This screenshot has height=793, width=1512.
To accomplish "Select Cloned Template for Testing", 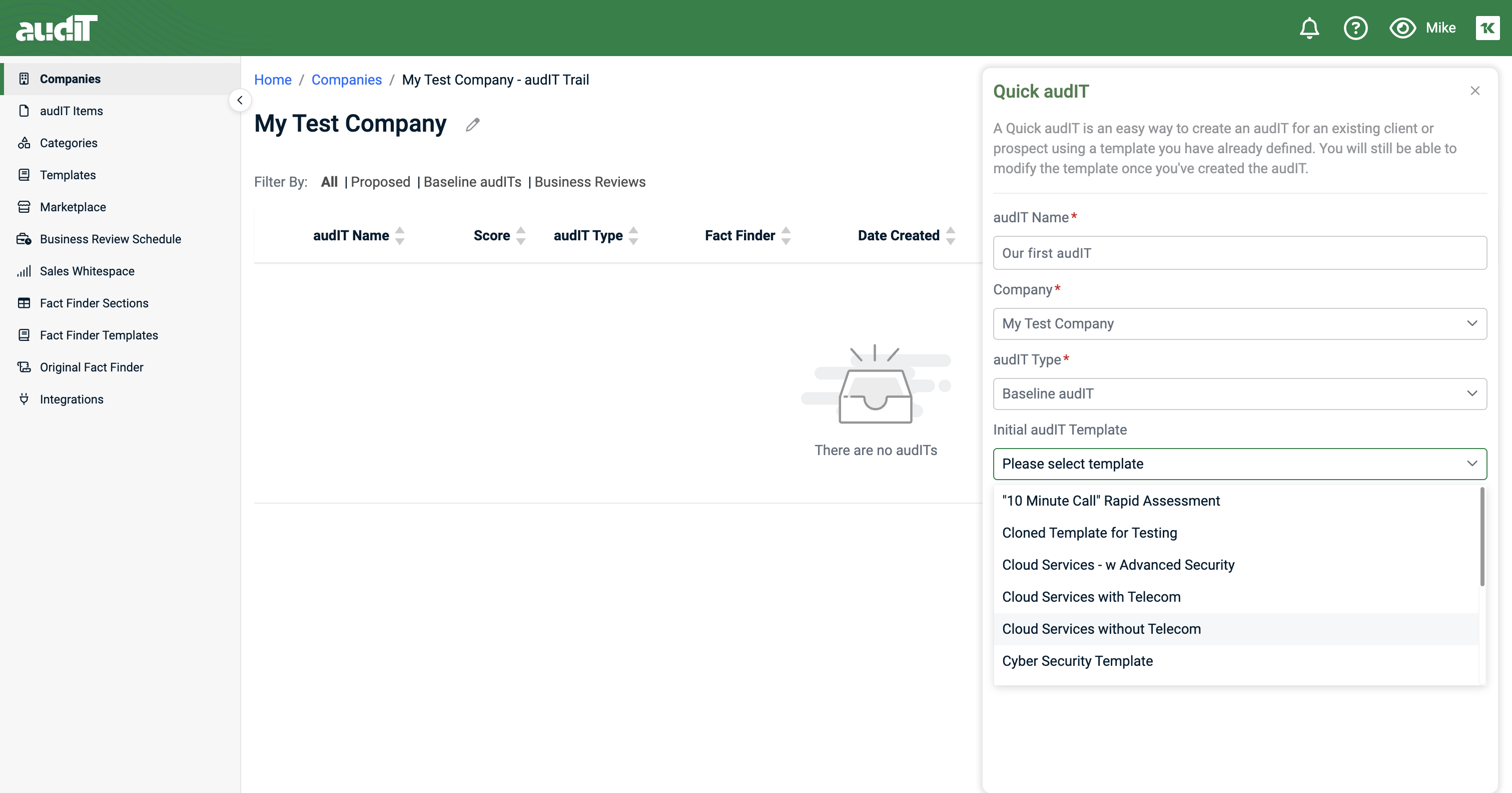I will (x=1236, y=533).
